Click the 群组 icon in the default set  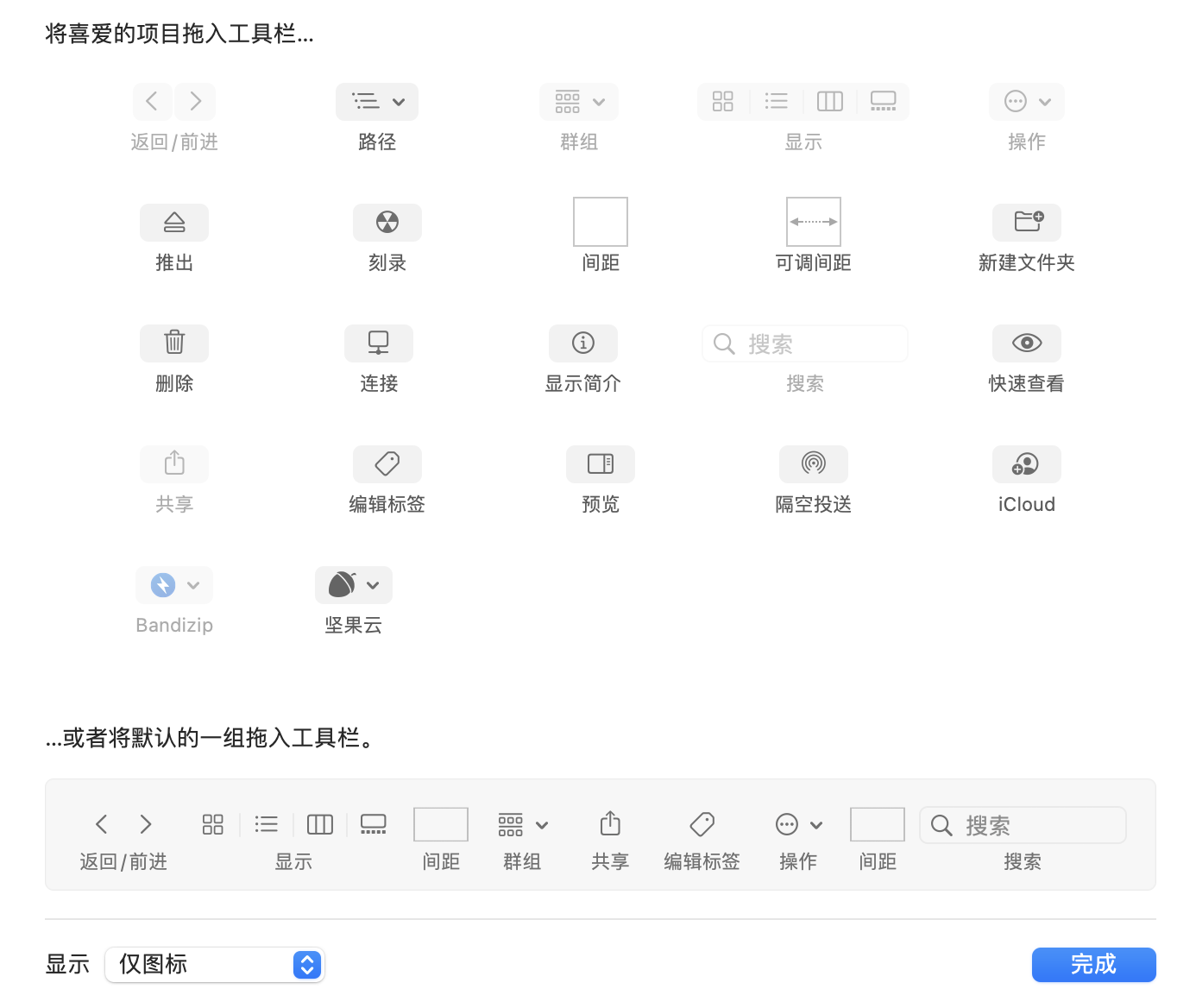[x=511, y=825]
